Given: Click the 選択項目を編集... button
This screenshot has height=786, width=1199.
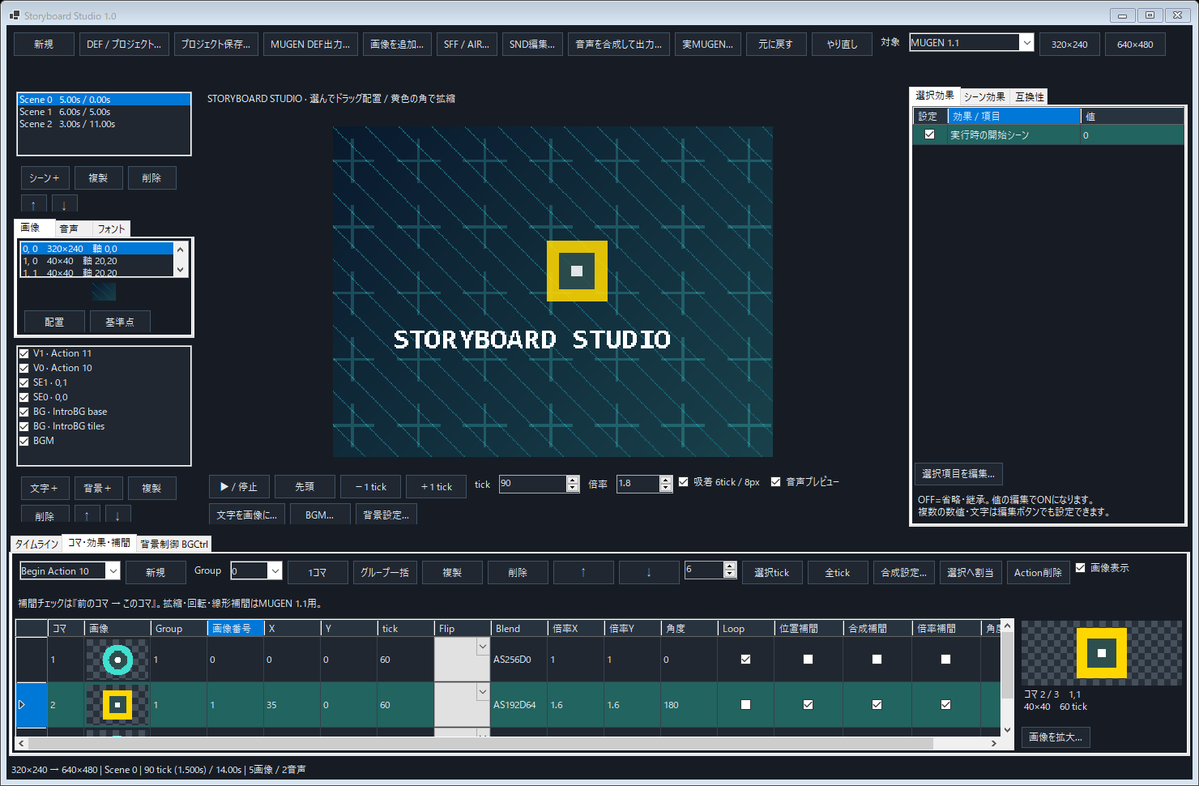Looking at the screenshot, I should pos(958,474).
